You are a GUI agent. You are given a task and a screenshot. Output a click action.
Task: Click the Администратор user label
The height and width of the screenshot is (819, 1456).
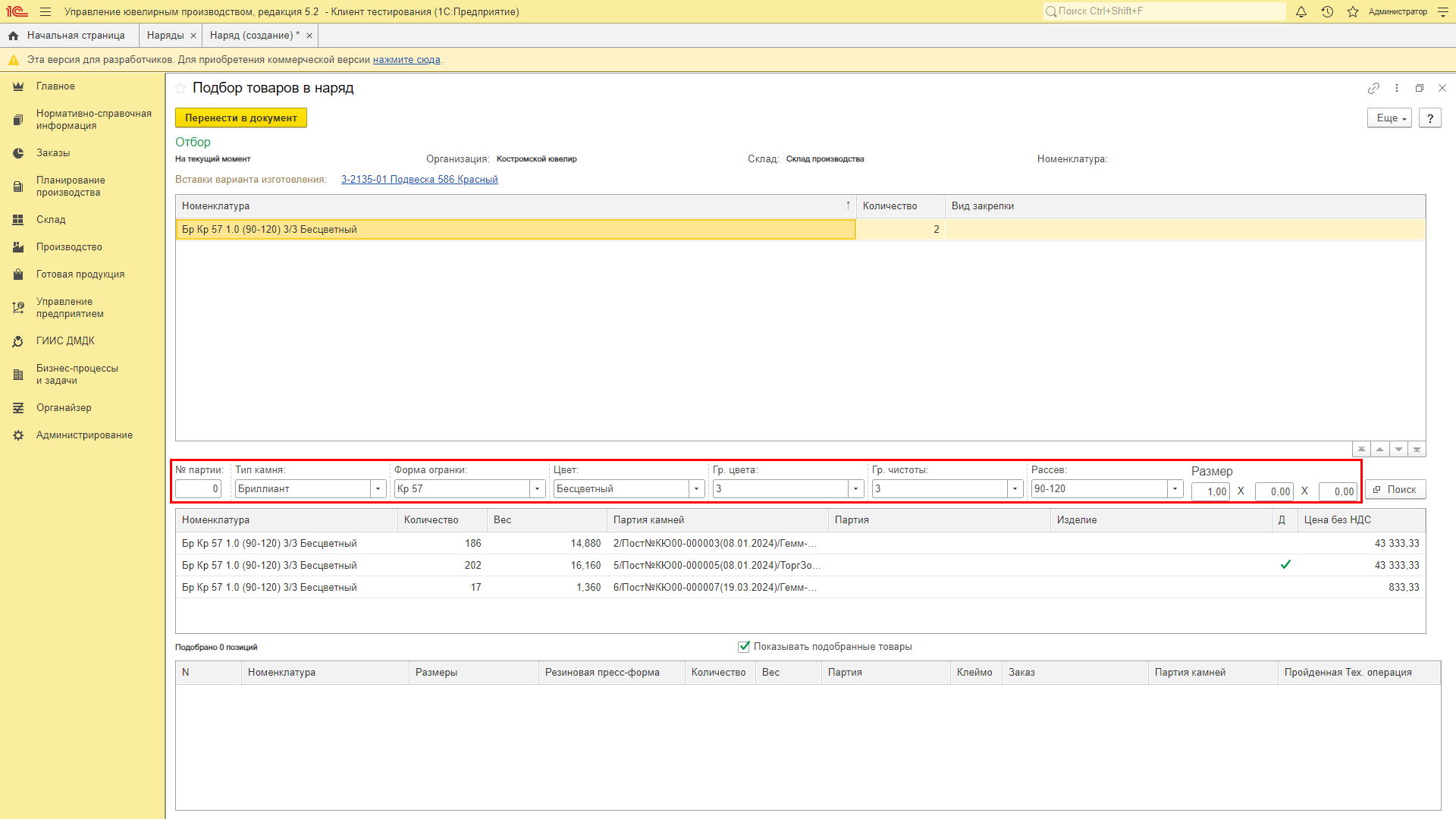pyautogui.click(x=1398, y=11)
